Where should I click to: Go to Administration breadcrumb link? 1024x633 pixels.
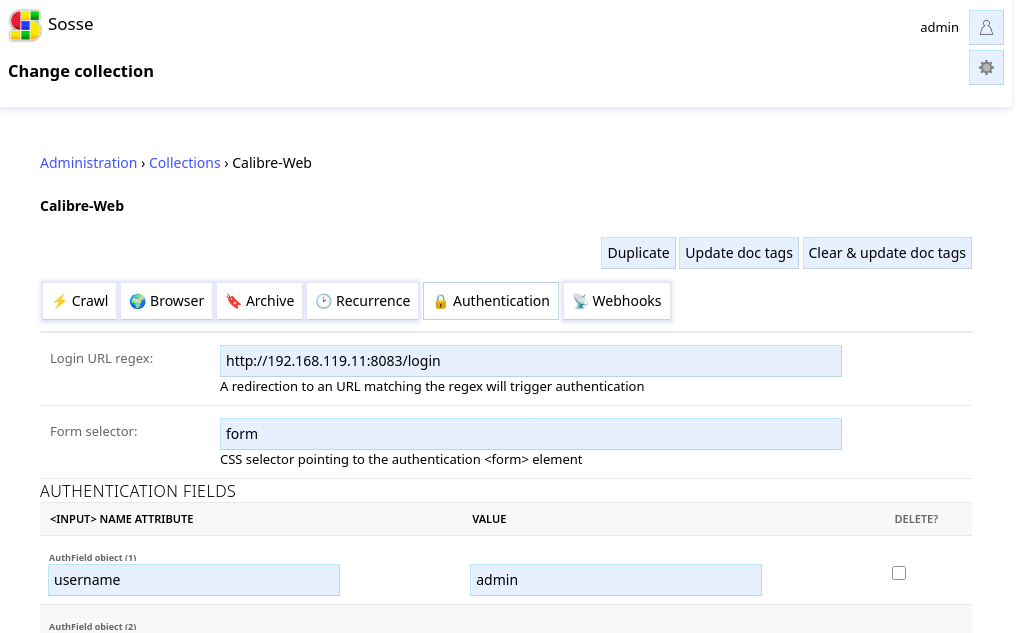tap(88, 163)
